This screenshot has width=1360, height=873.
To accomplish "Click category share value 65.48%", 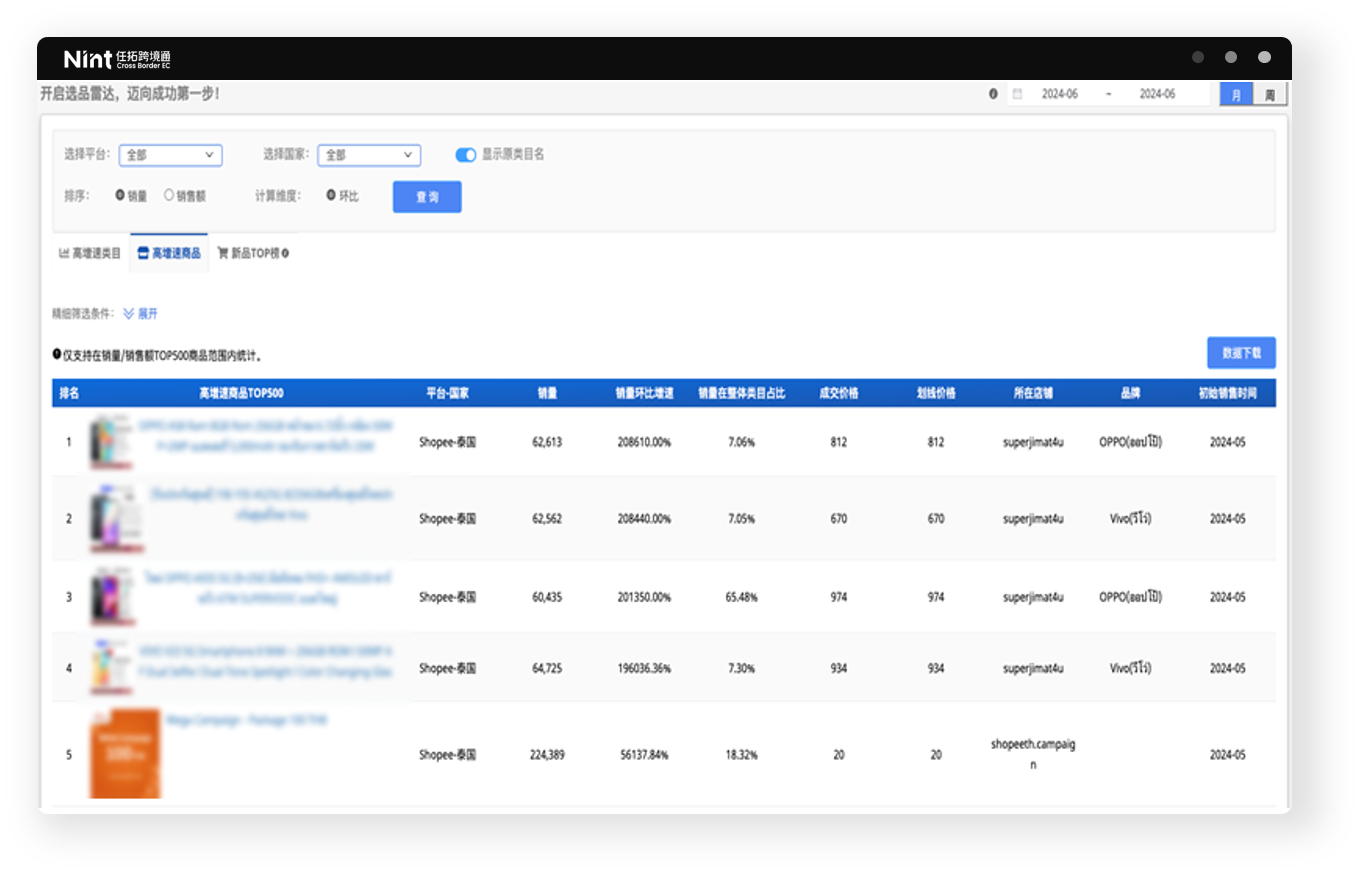I will coord(741,597).
